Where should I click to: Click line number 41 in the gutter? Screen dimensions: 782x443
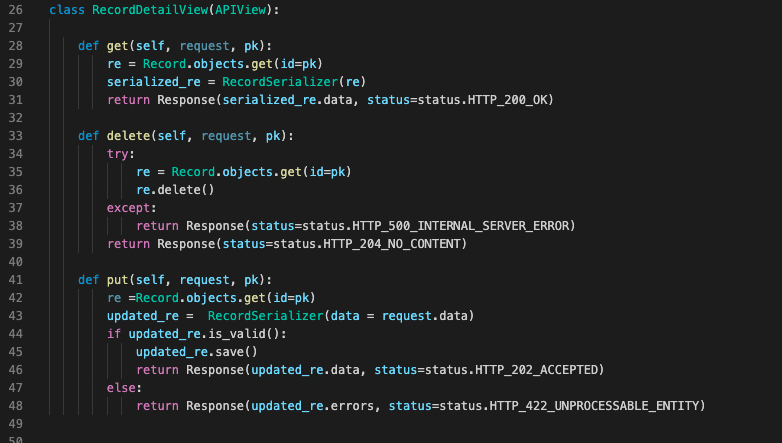click(x=15, y=280)
